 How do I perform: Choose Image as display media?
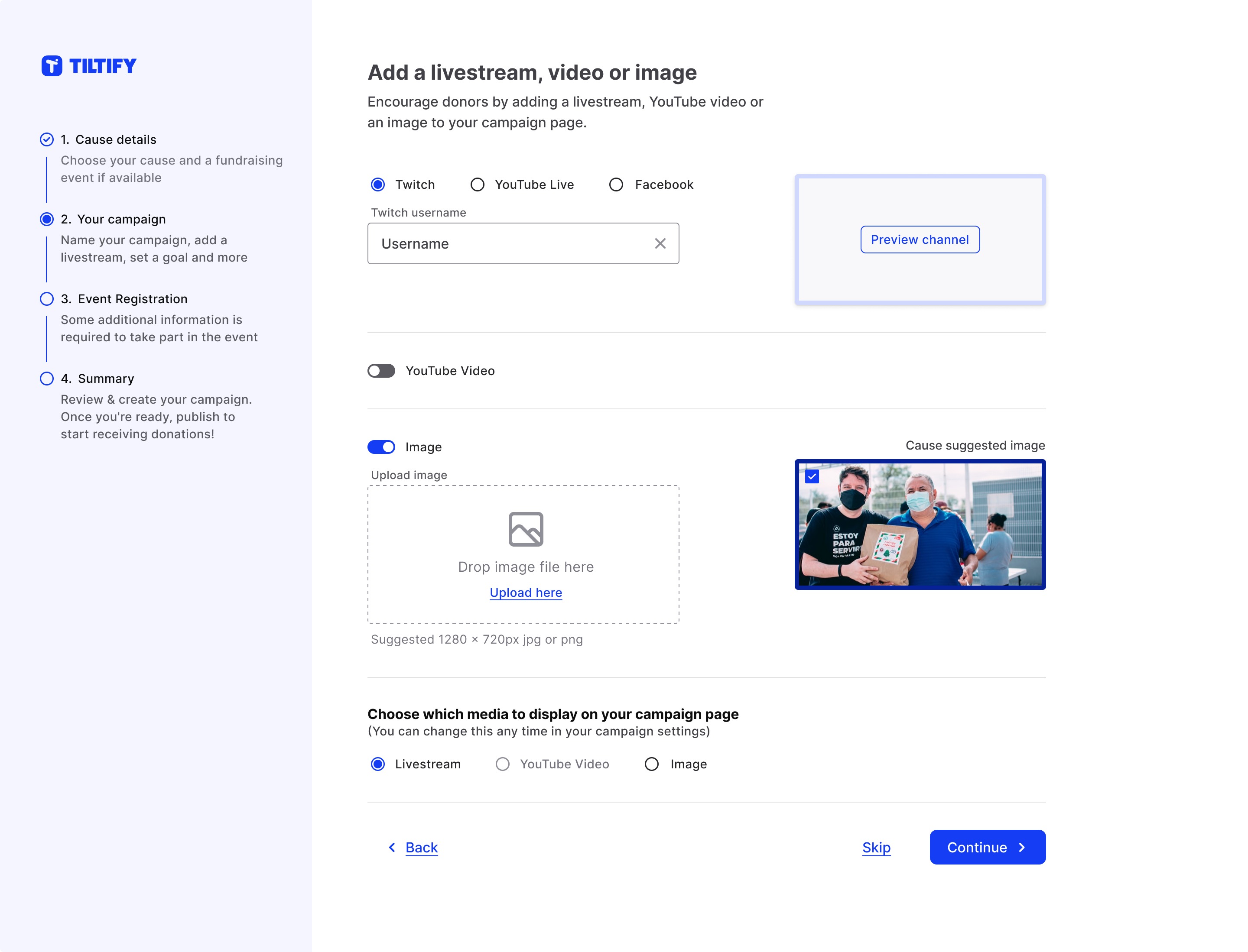(651, 764)
